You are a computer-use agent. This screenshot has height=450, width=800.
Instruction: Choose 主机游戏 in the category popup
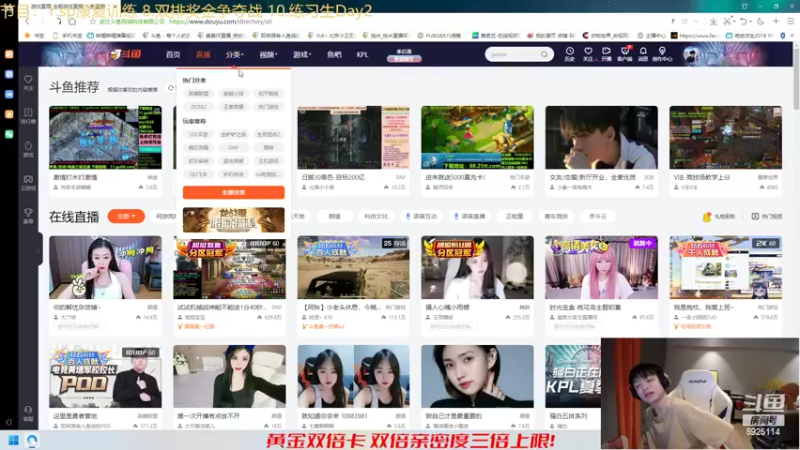[268, 161]
